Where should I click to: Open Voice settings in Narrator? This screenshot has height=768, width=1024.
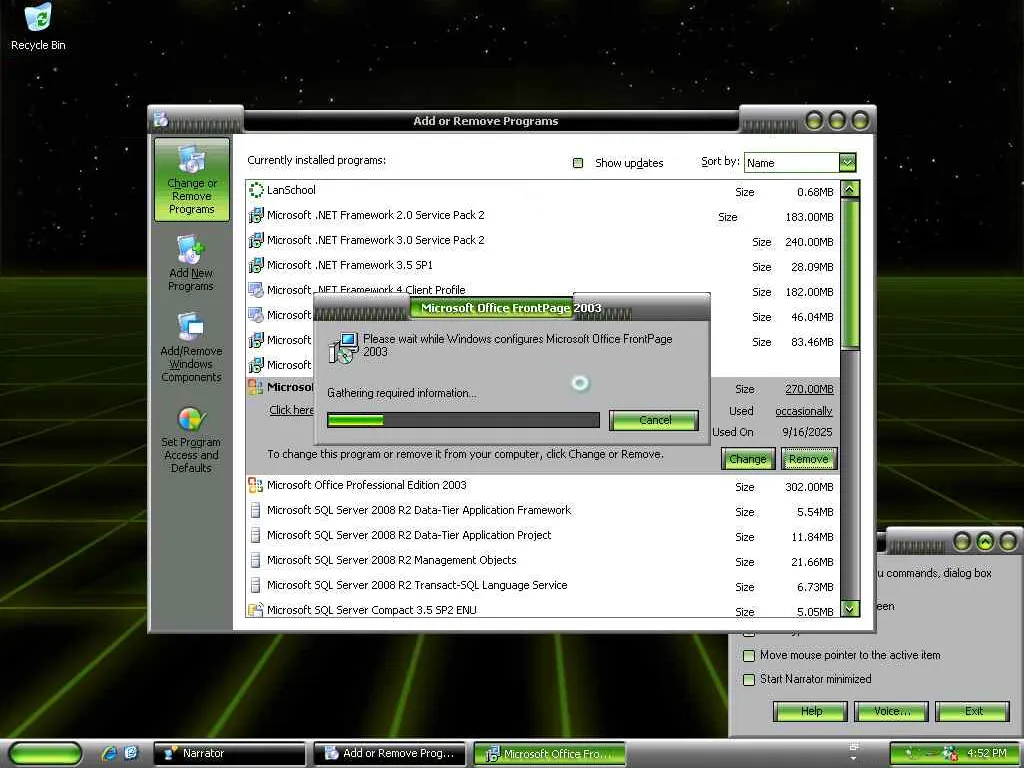[891, 711]
